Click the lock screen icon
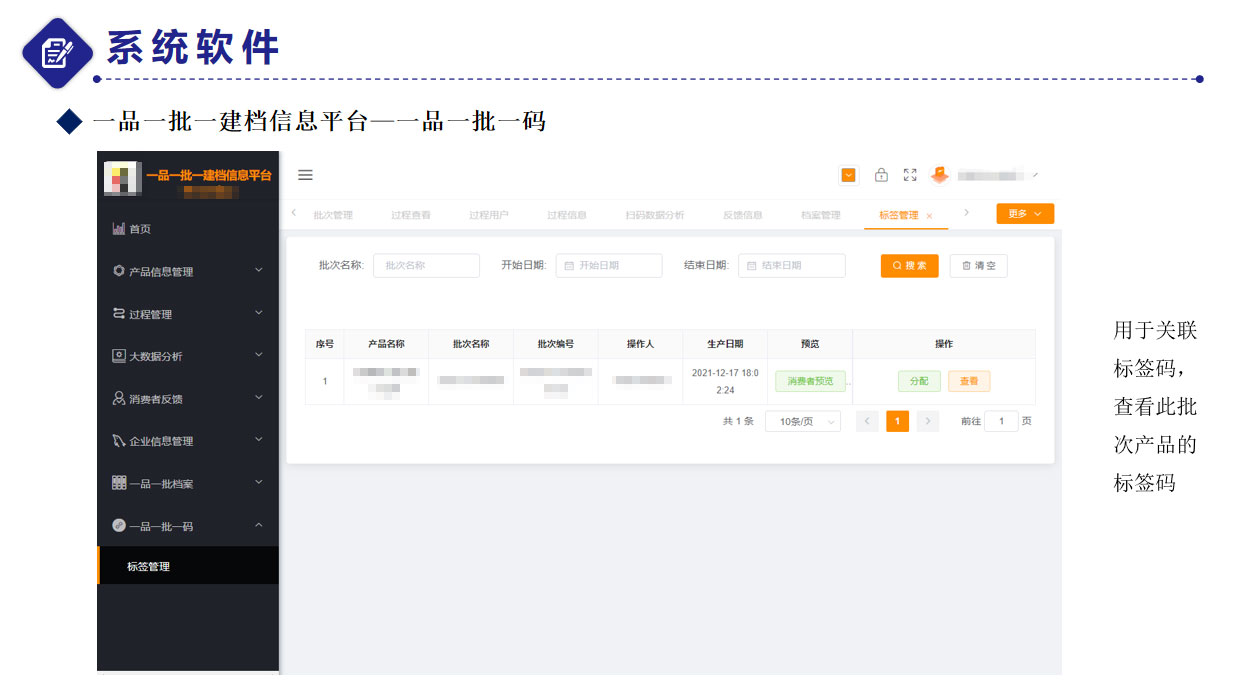1260x700 pixels. [x=881, y=175]
